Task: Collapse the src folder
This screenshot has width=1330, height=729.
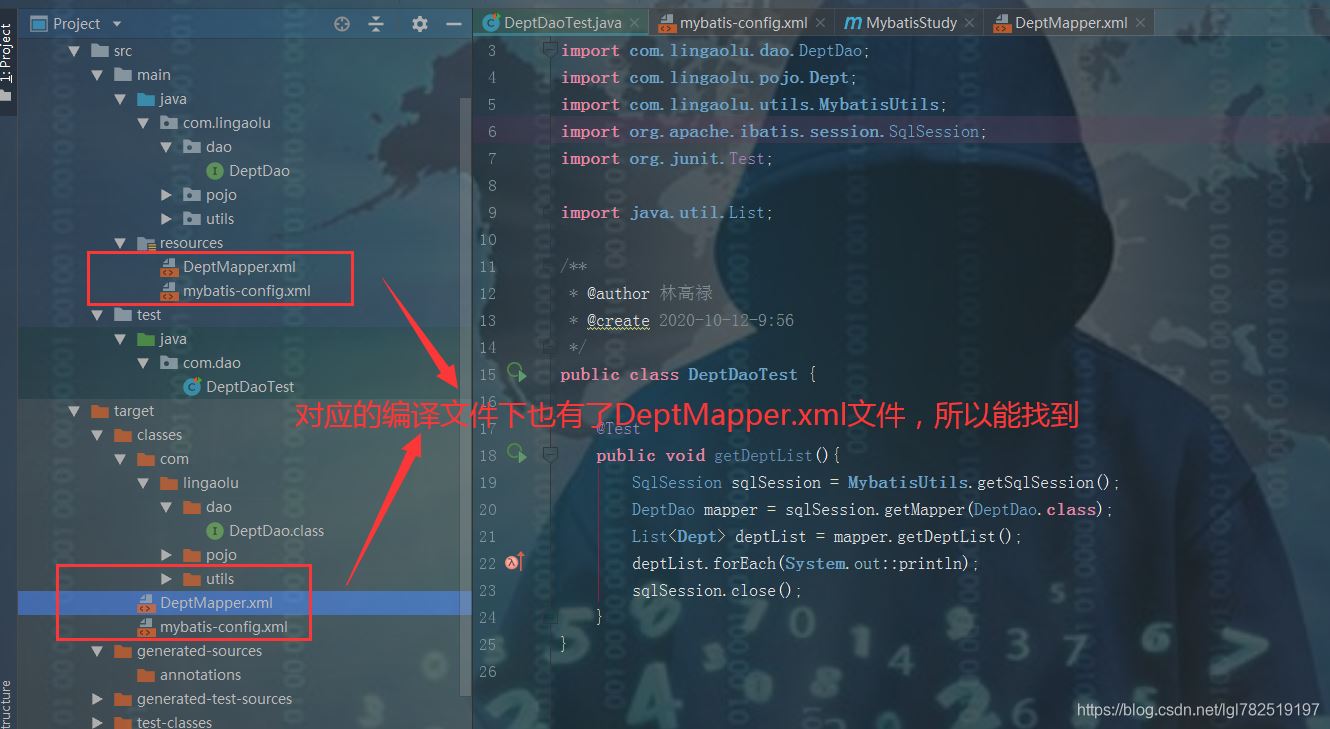Action: point(74,51)
